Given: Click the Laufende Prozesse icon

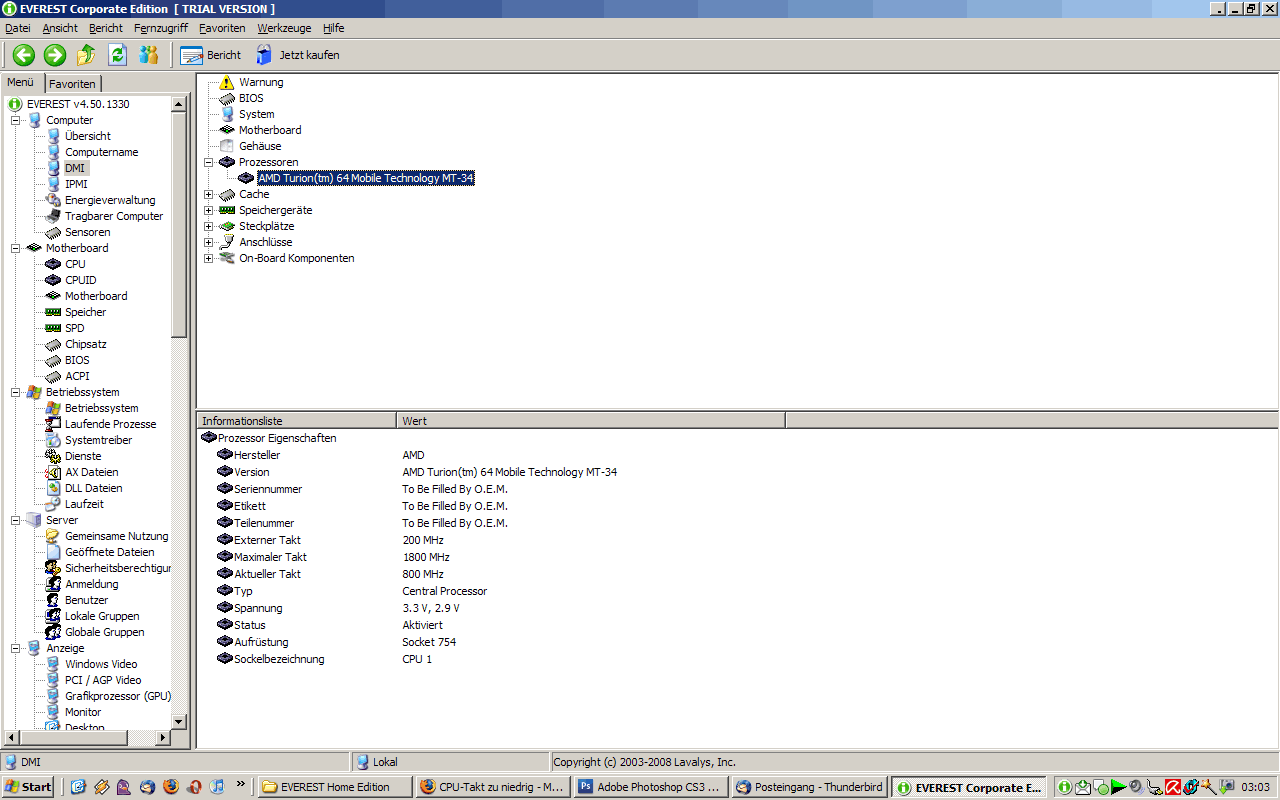Looking at the screenshot, I should click(53, 424).
